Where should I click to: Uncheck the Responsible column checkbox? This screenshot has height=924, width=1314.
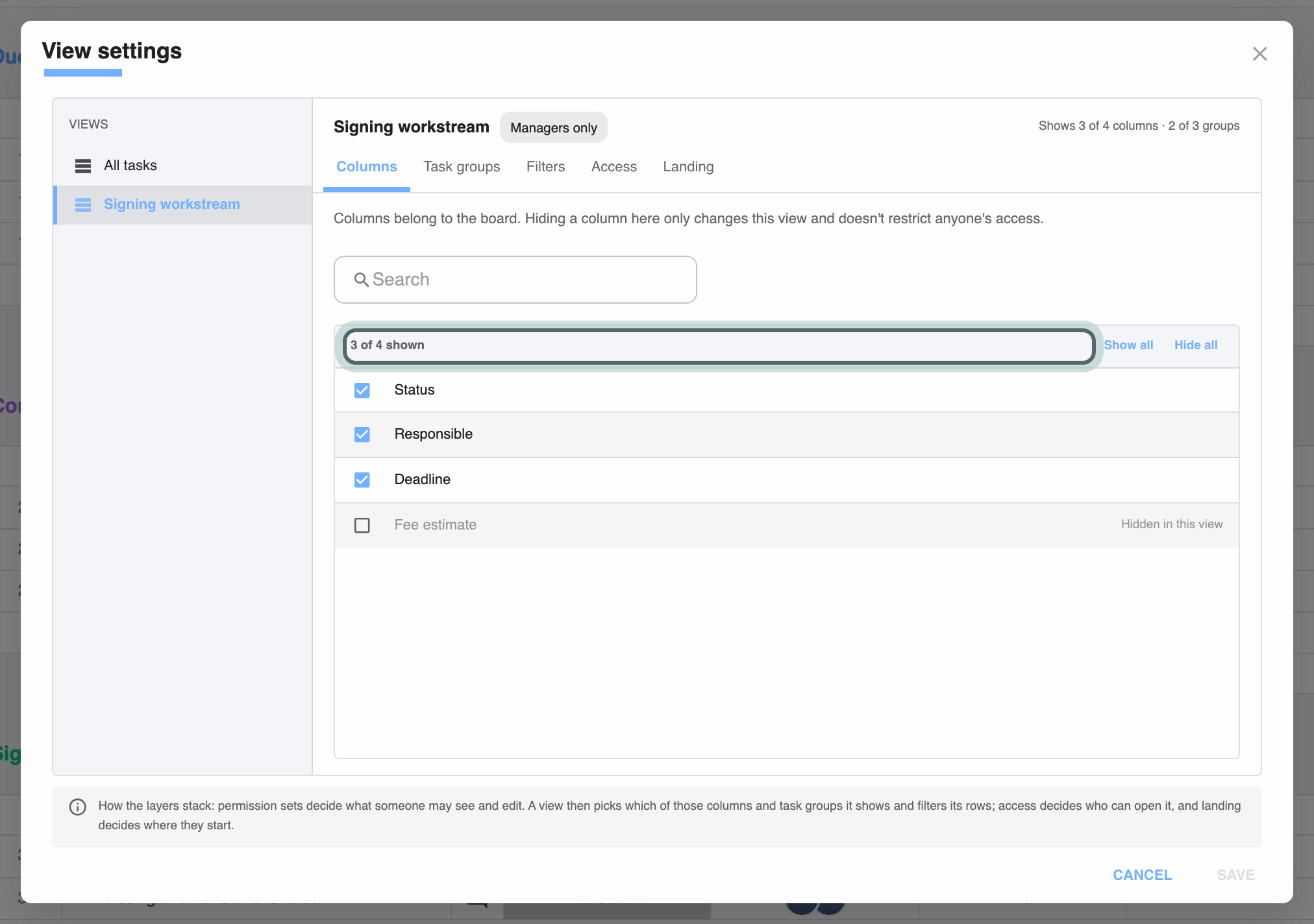click(x=362, y=434)
